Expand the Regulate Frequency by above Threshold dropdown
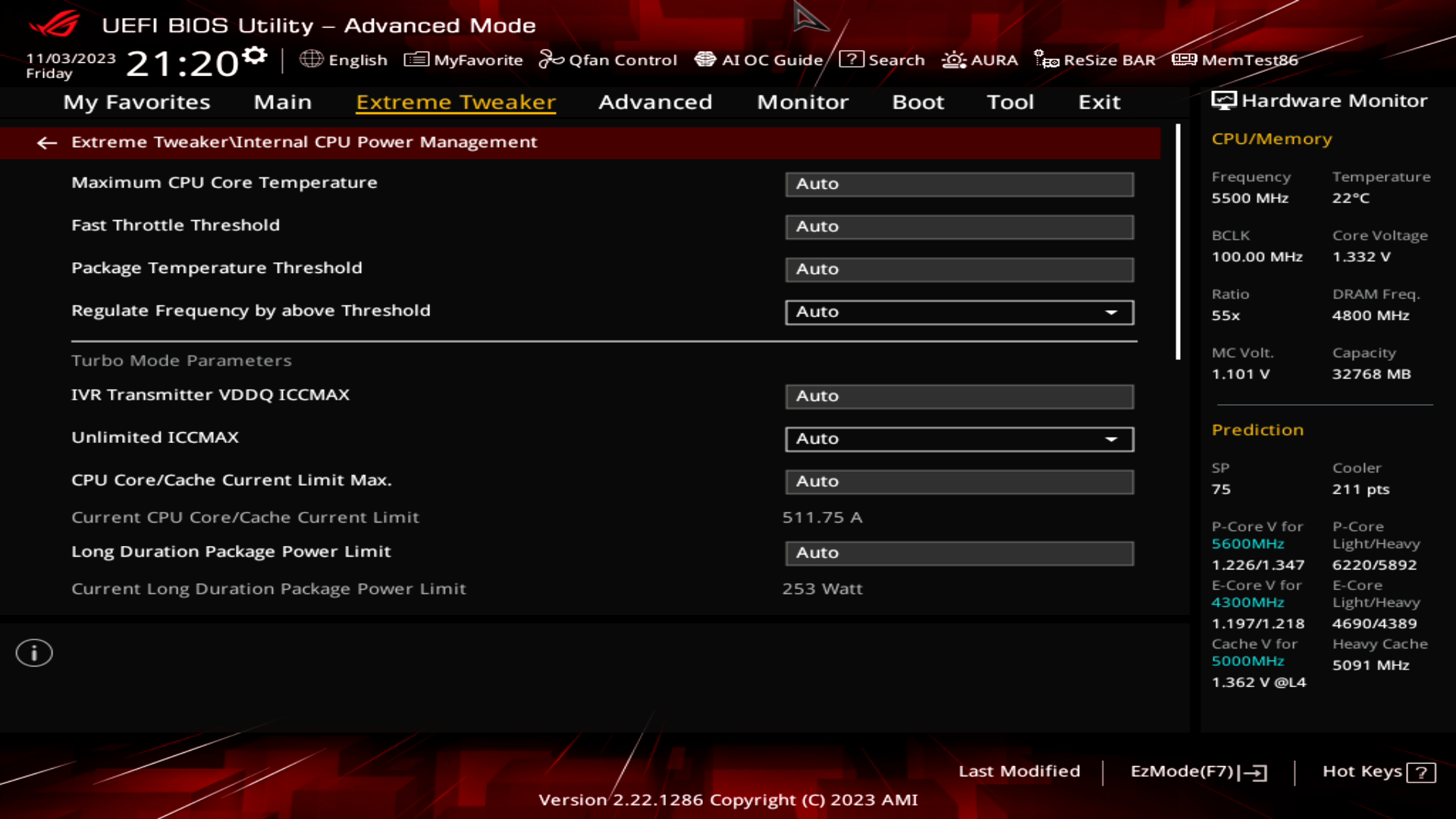The image size is (1456, 819). tap(1111, 312)
